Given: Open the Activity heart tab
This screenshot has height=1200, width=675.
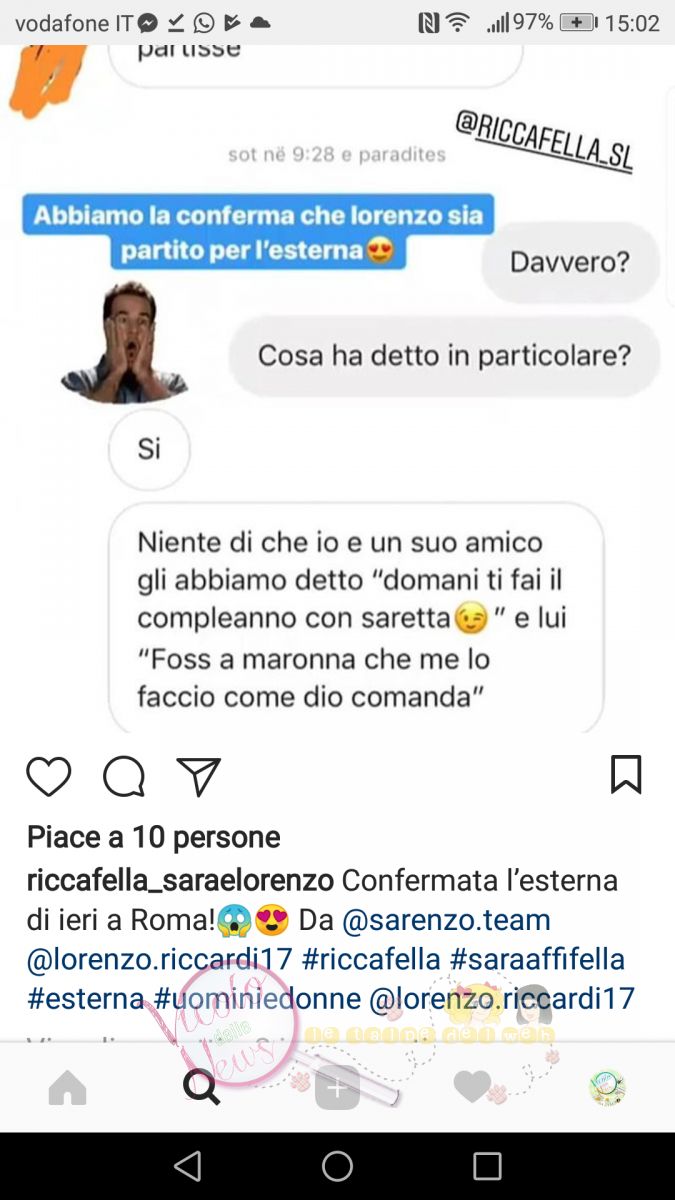Looking at the screenshot, I should point(472,1087).
